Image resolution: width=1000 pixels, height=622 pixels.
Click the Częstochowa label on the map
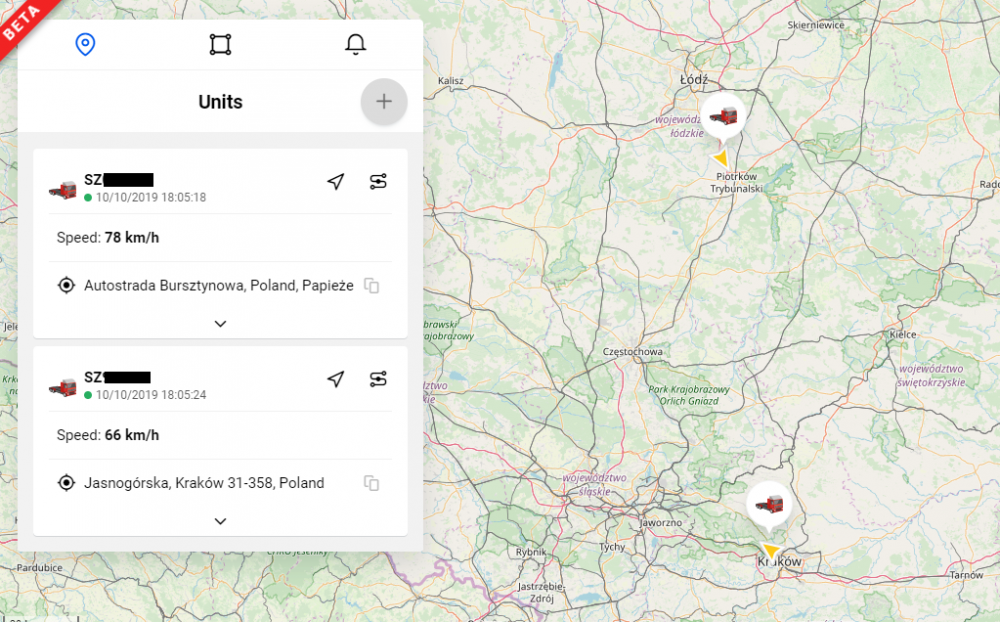click(x=633, y=352)
